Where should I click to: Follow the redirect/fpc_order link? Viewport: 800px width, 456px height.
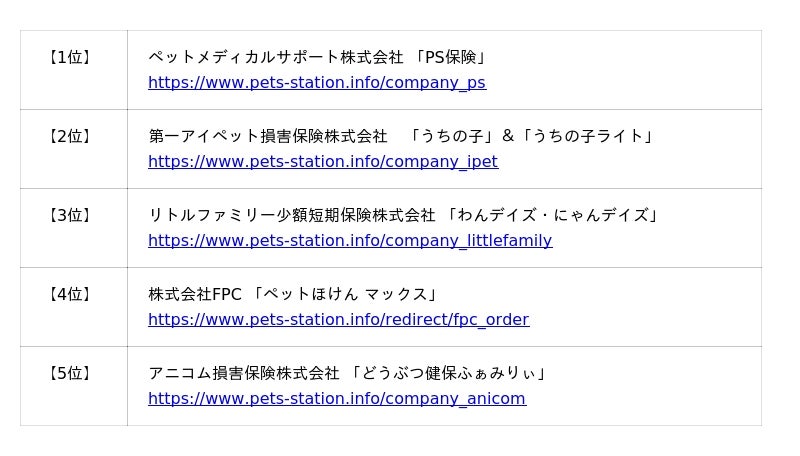(338, 320)
